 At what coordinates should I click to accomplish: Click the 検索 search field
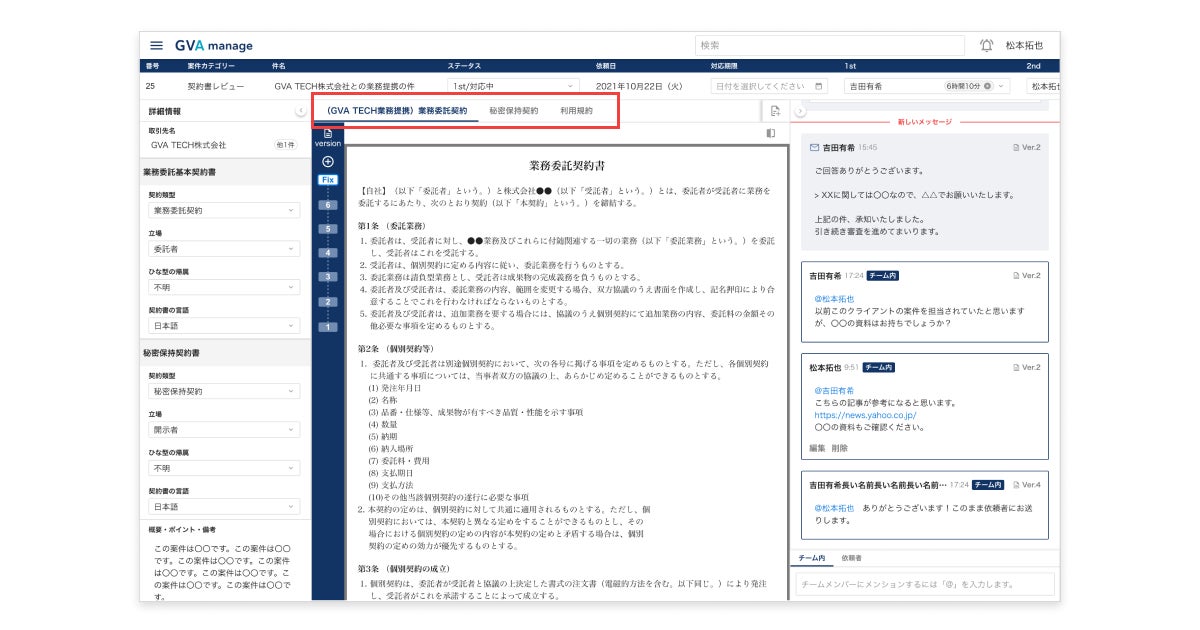pyautogui.click(x=830, y=45)
